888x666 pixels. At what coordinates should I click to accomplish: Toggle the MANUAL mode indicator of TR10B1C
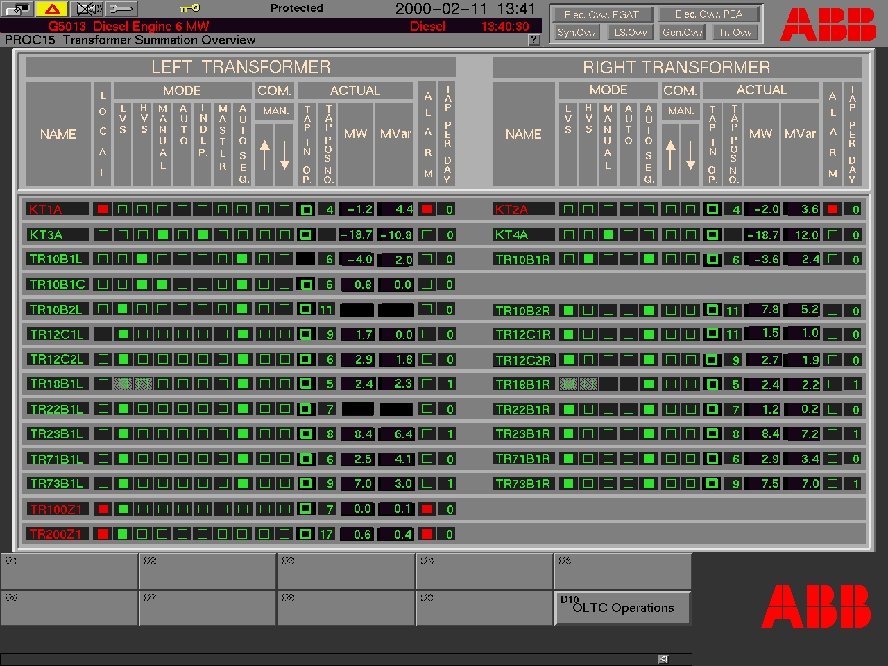point(163,284)
